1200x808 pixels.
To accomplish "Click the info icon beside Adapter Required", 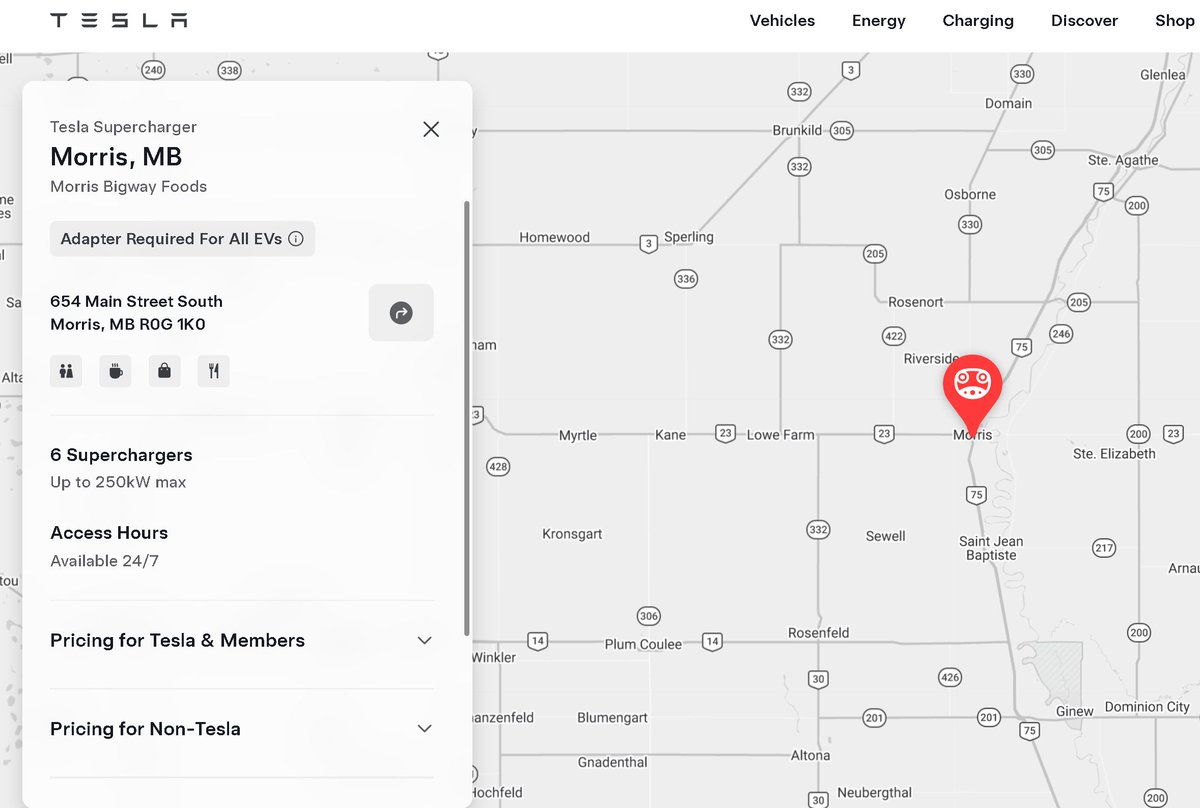I will pos(296,239).
